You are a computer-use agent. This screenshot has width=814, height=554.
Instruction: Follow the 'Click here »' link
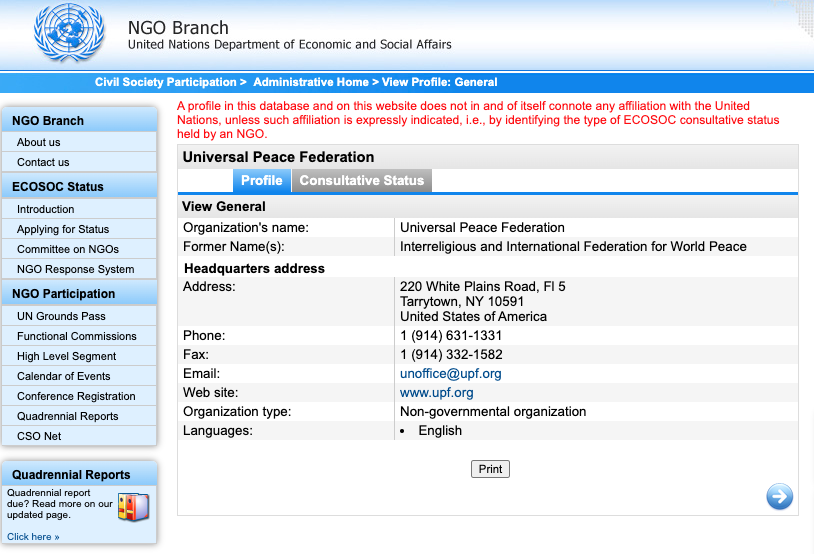(x=33, y=536)
